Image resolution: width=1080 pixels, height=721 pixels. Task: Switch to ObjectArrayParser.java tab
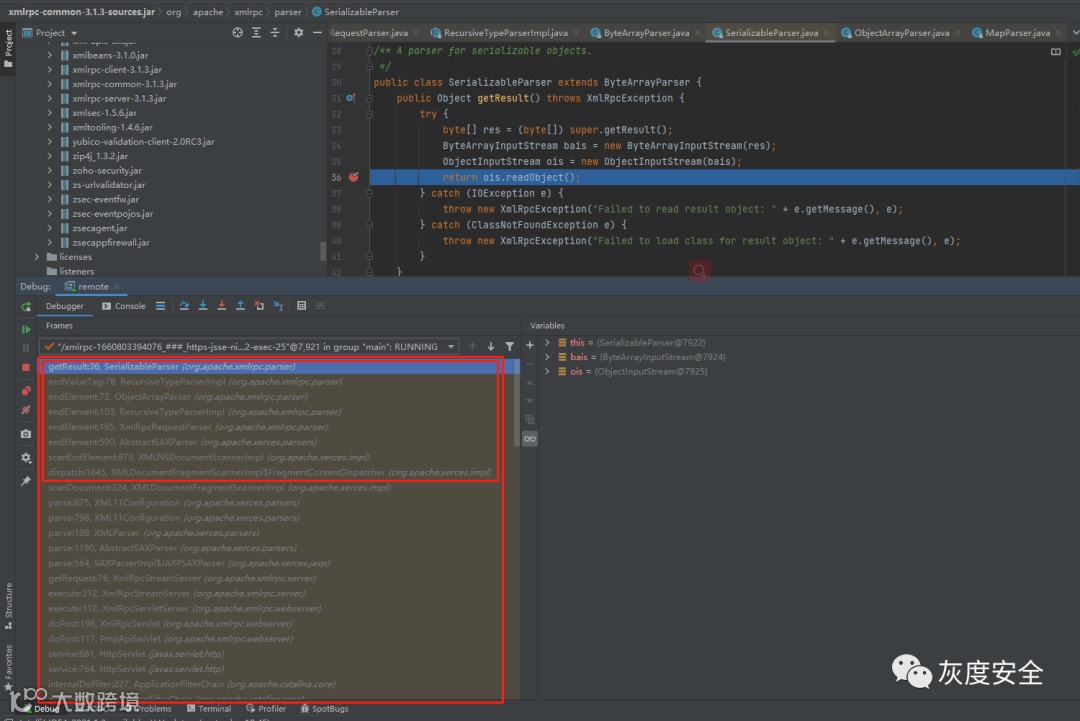(x=900, y=32)
